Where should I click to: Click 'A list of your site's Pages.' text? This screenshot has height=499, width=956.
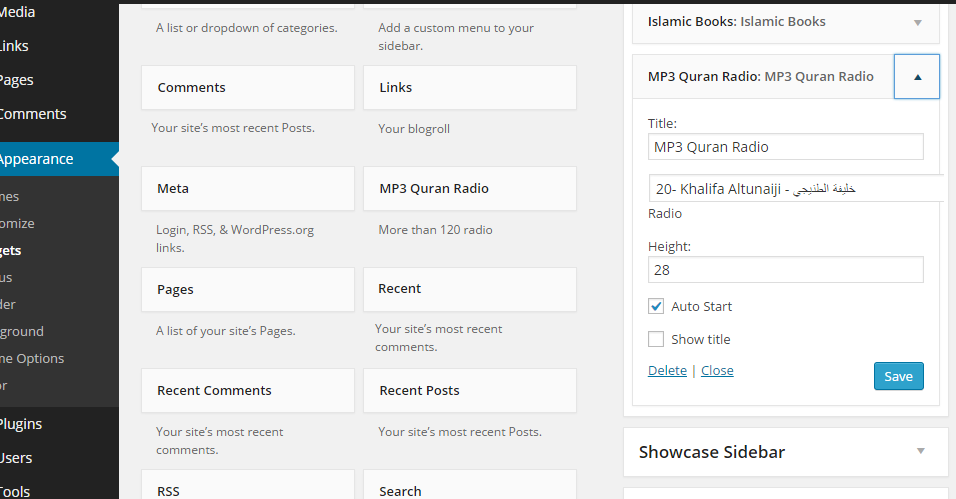[226, 331]
